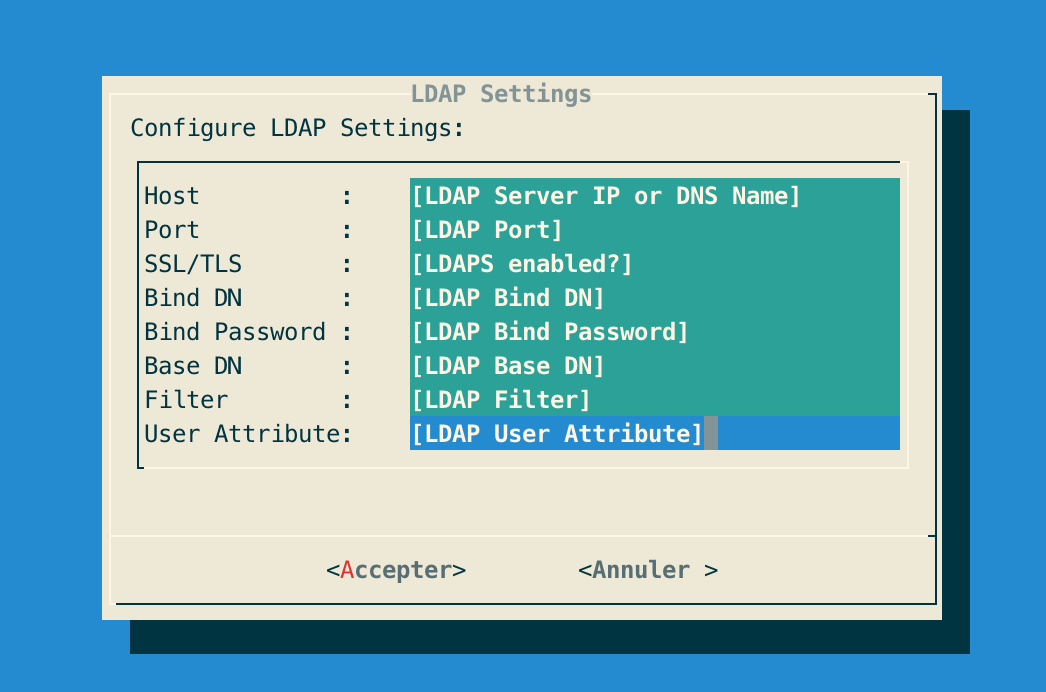
Task: Select the LDAP Port input field
Action: tap(654, 230)
